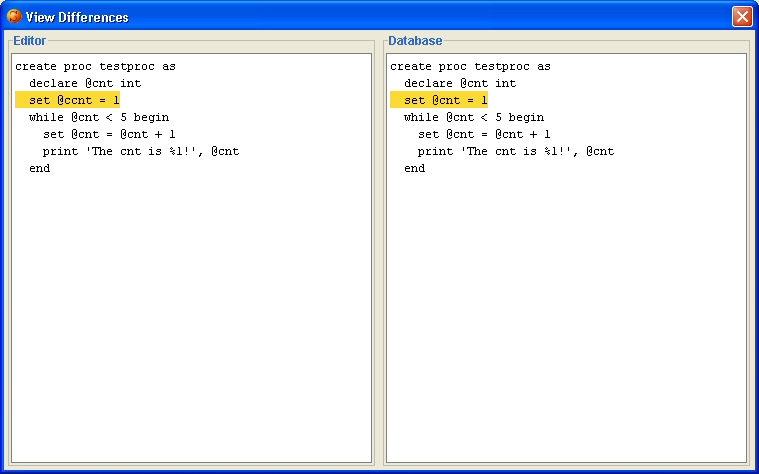Click 'while @cnt < 5 begin' in Database pane
Image resolution: width=759 pixels, height=474 pixels.
coord(474,117)
